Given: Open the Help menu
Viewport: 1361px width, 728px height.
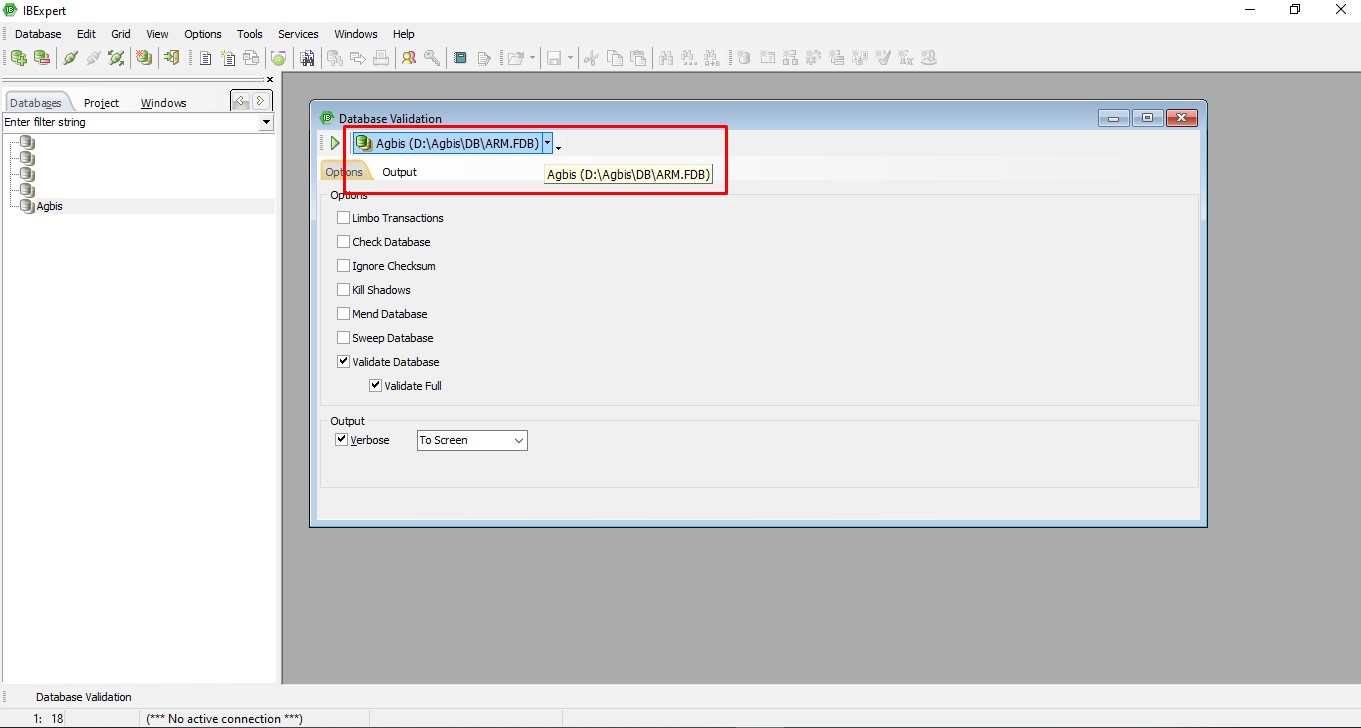Looking at the screenshot, I should point(404,34).
